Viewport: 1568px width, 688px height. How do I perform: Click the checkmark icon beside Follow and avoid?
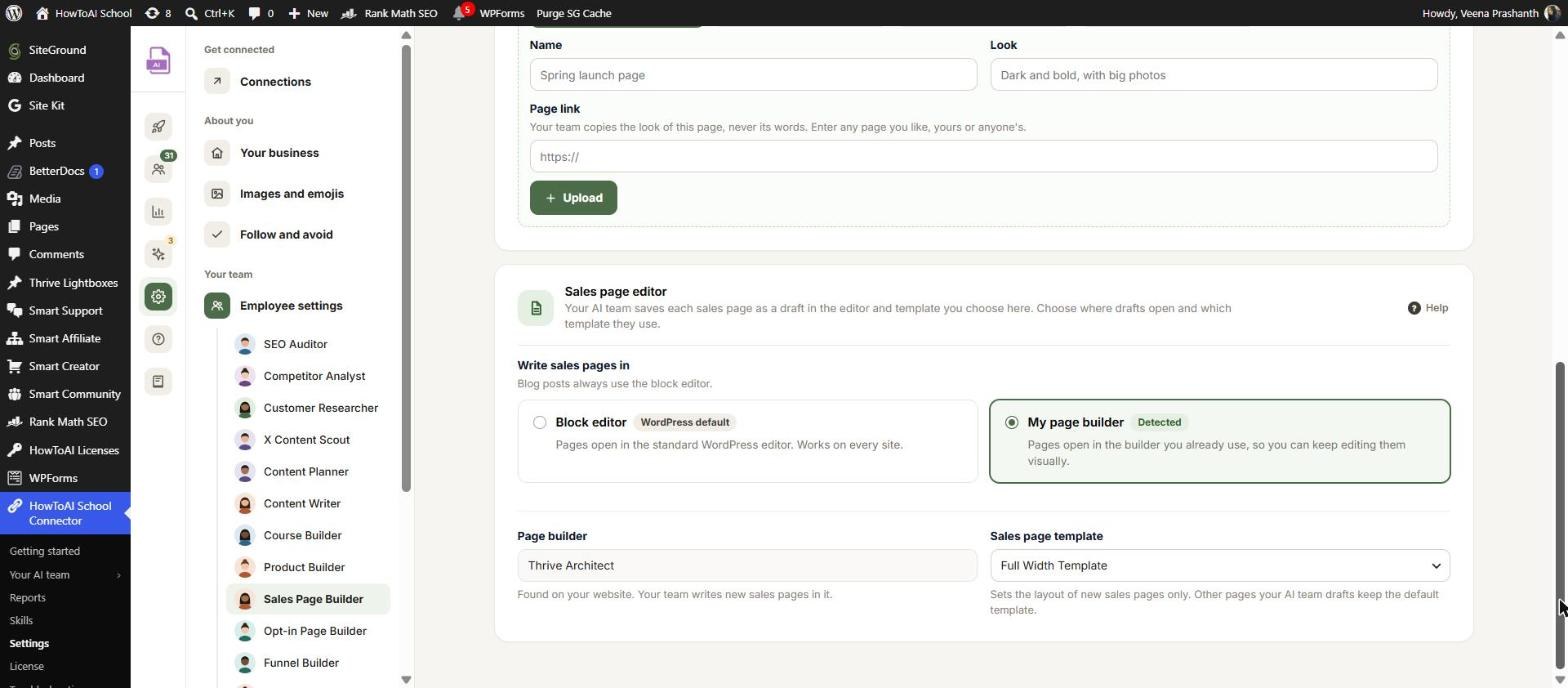[217, 235]
